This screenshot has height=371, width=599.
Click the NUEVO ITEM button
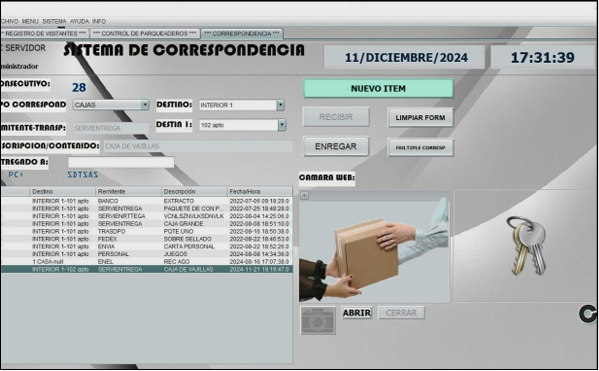click(x=378, y=89)
